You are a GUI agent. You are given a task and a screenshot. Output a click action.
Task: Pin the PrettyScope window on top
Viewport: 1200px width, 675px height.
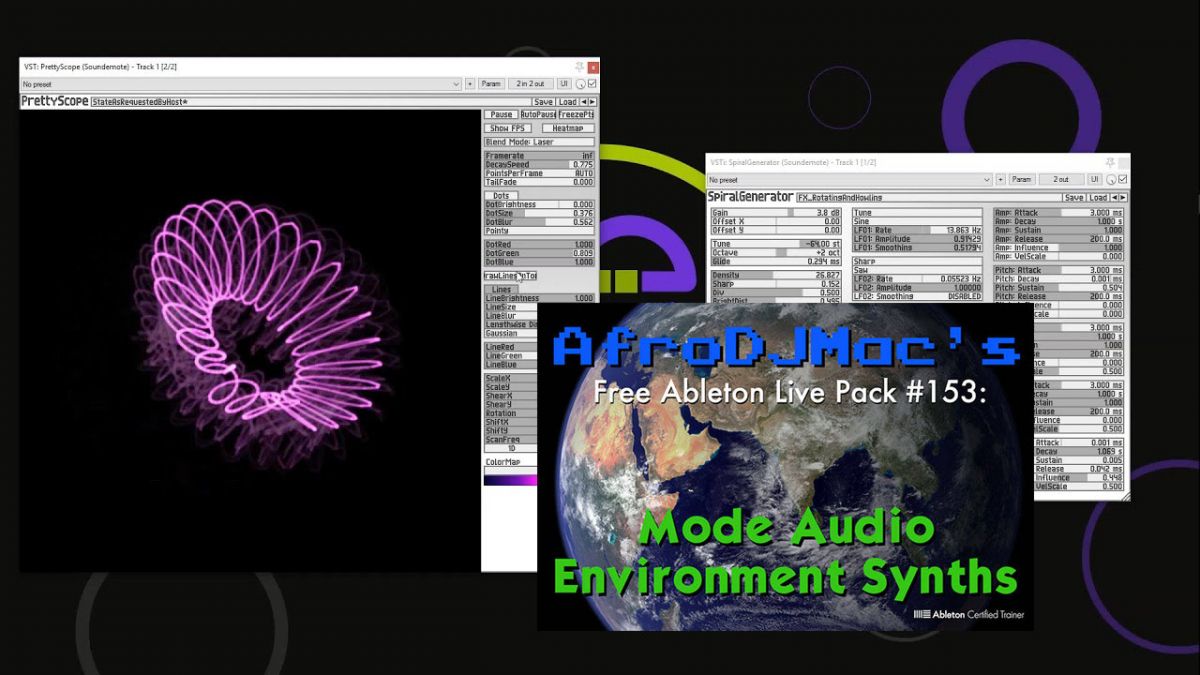coord(579,66)
